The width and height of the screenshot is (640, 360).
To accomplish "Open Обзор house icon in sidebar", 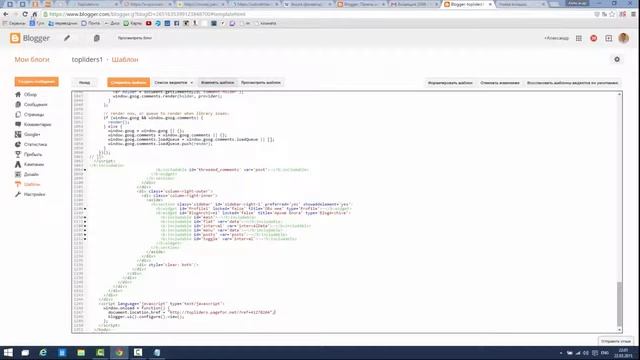I will (x=18, y=94).
